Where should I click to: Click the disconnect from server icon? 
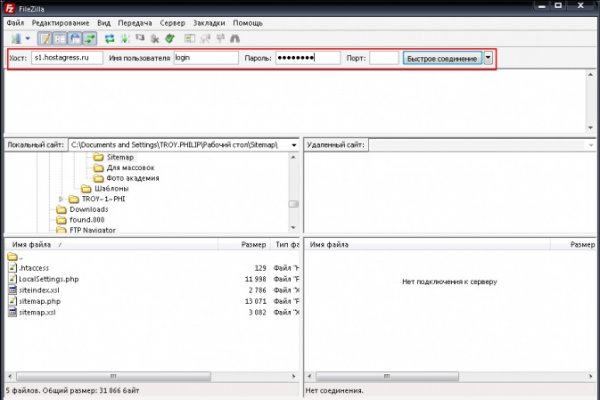(154, 38)
